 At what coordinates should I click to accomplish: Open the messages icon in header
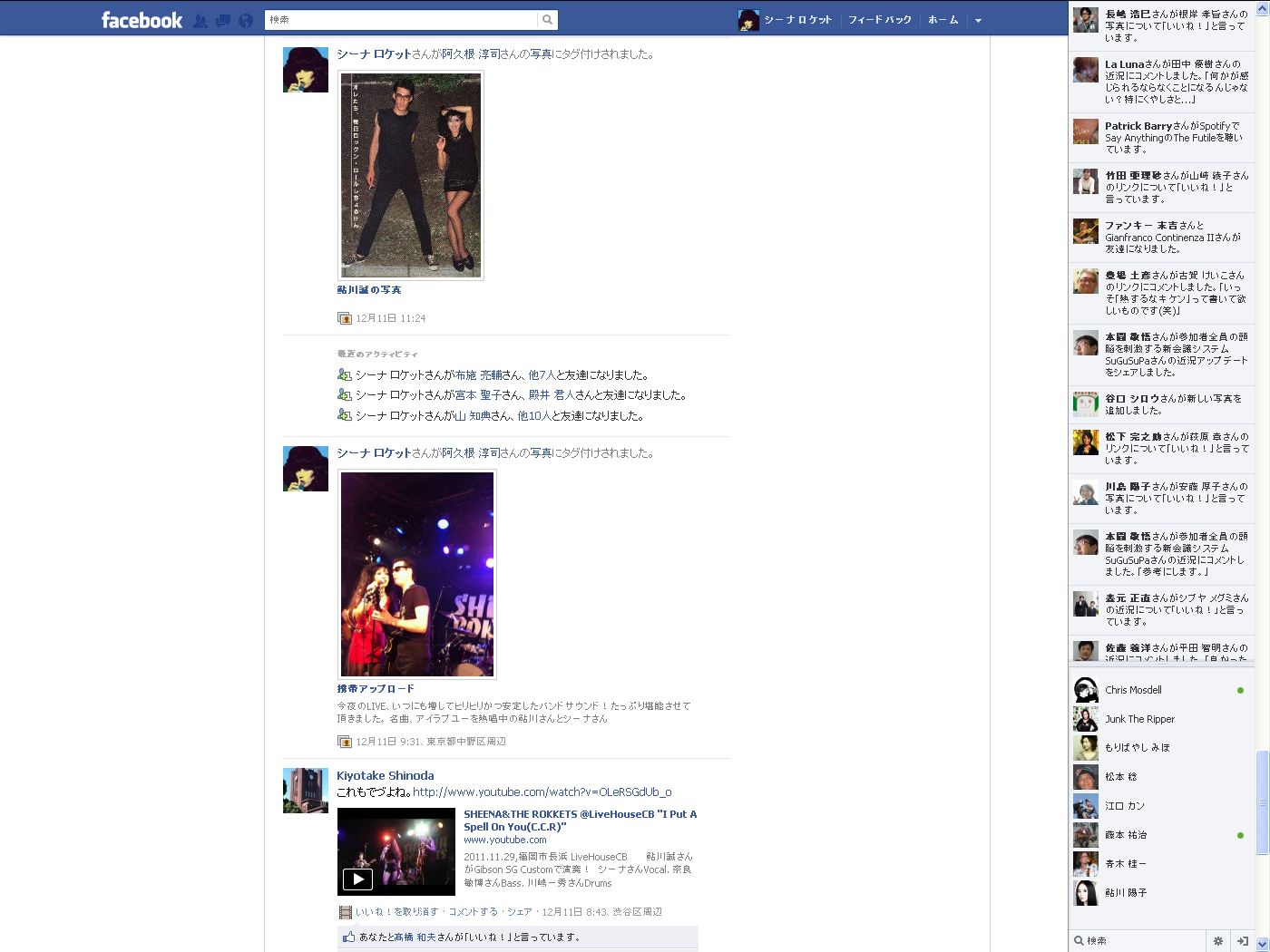[223, 20]
